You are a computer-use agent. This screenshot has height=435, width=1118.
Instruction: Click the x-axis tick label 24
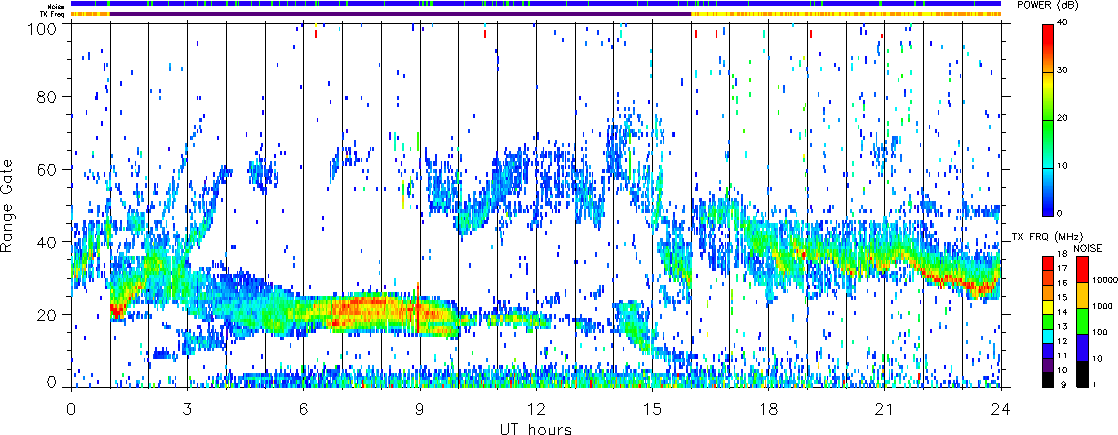pyautogui.click(x=1001, y=409)
